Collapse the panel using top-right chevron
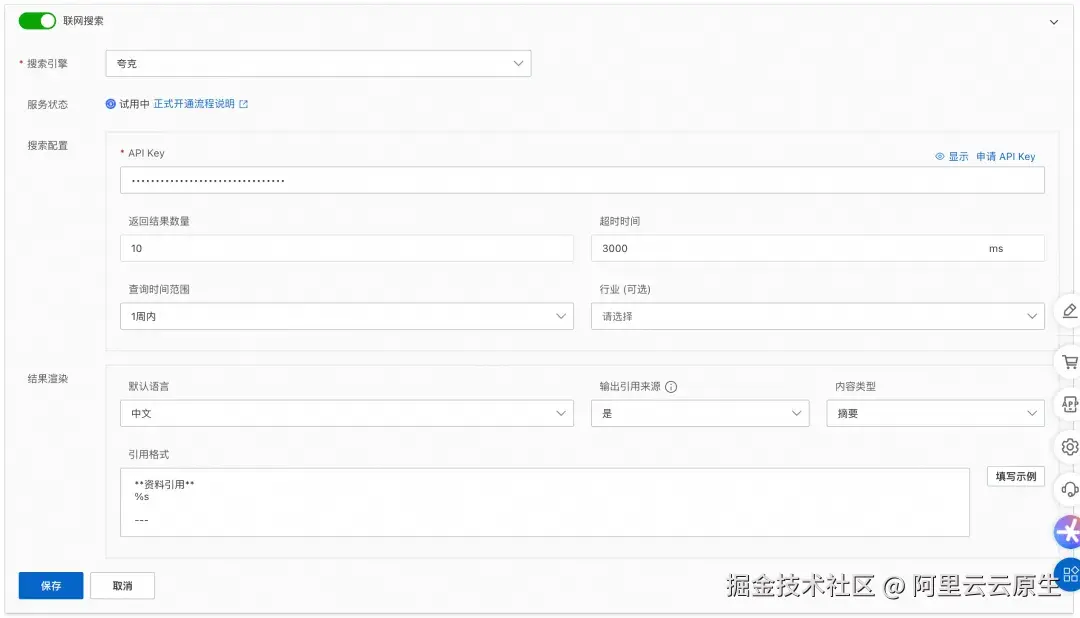1080x618 pixels. 1055,20
